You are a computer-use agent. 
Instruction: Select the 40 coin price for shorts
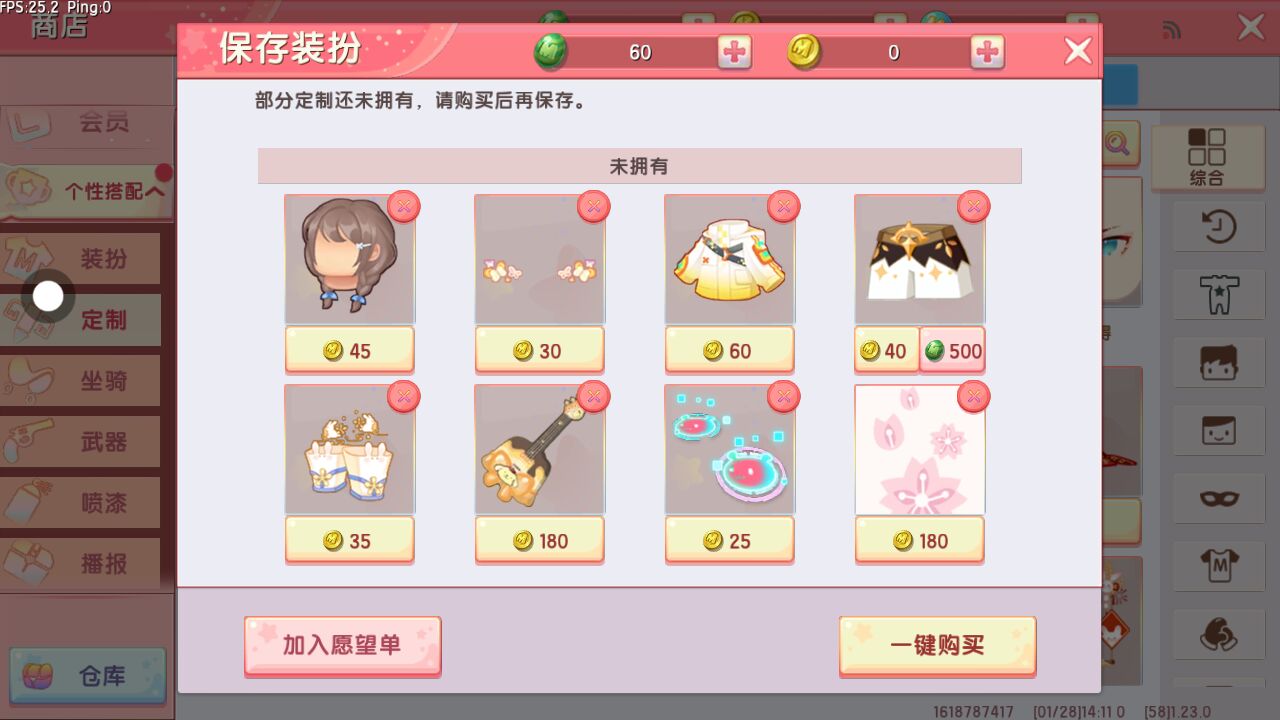click(886, 351)
